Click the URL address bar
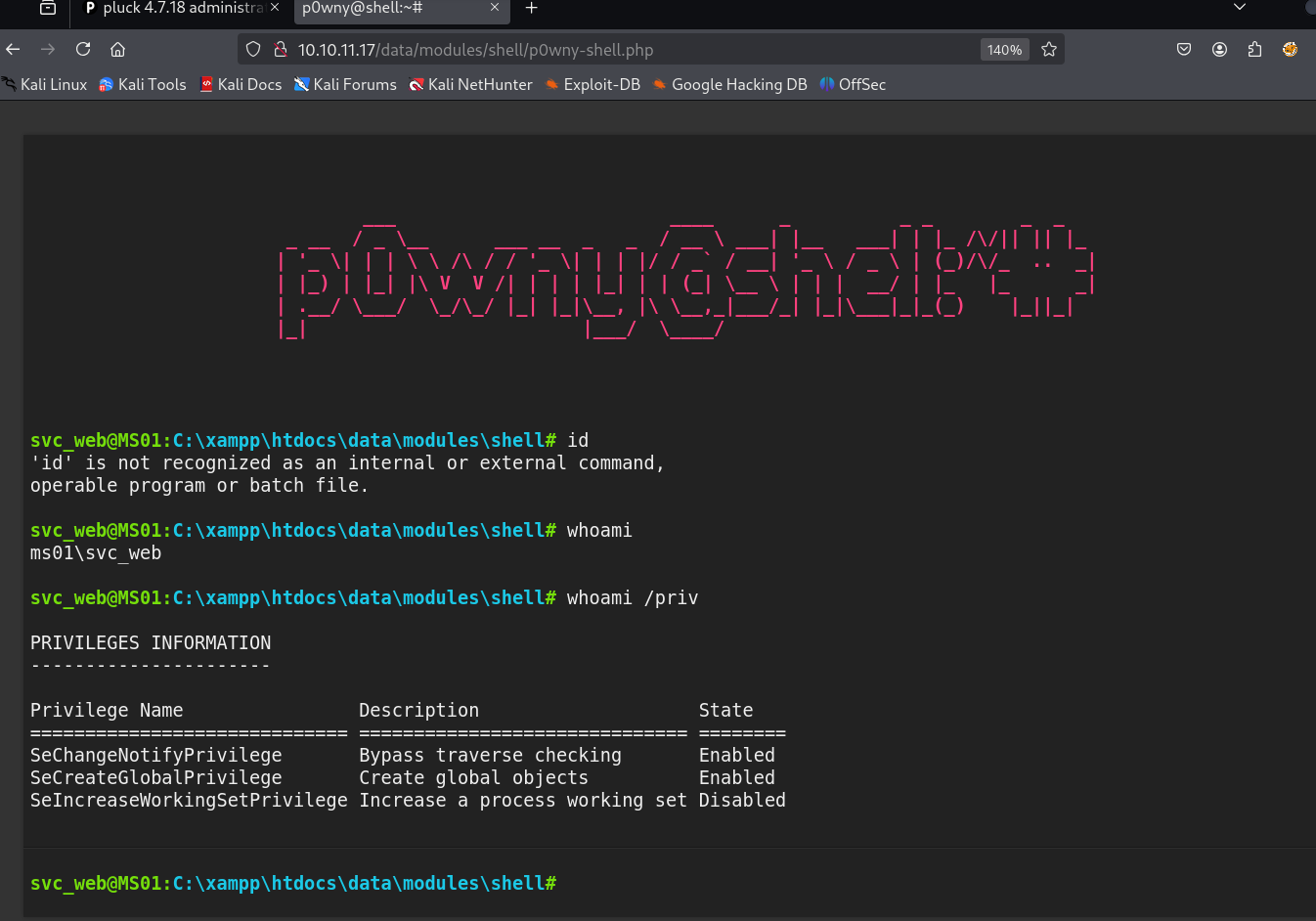 (626, 50)
